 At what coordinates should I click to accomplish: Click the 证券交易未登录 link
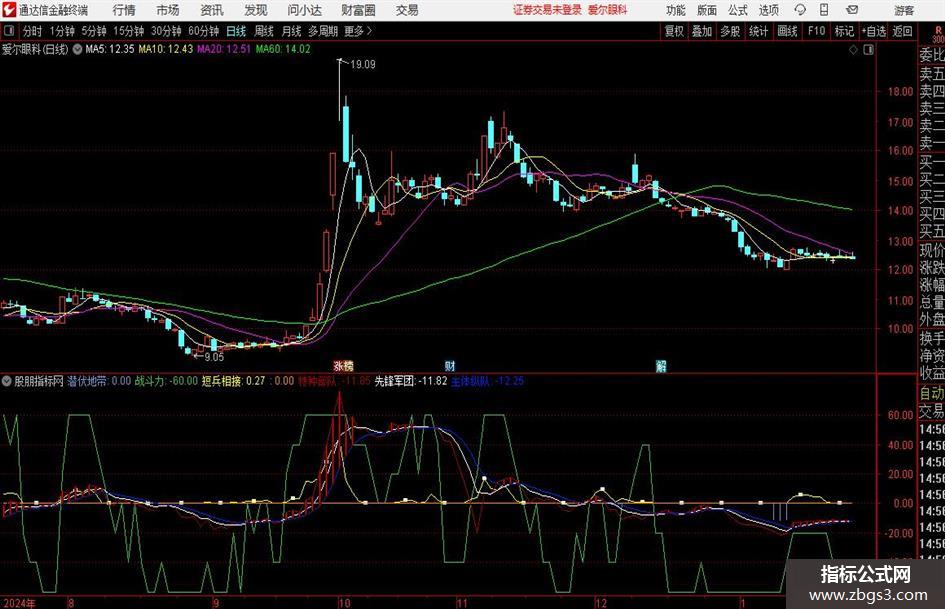pos(547,10)
